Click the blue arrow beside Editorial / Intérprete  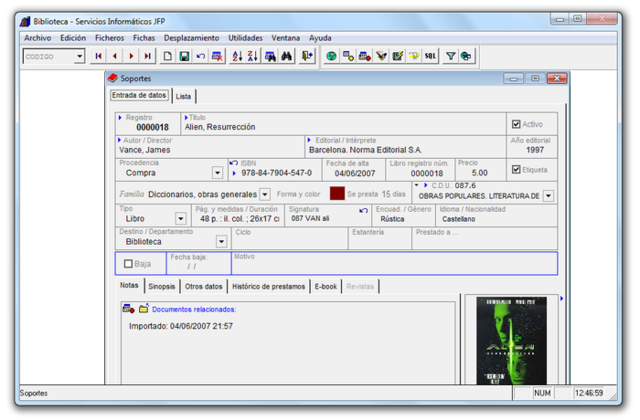pos(309,140)
